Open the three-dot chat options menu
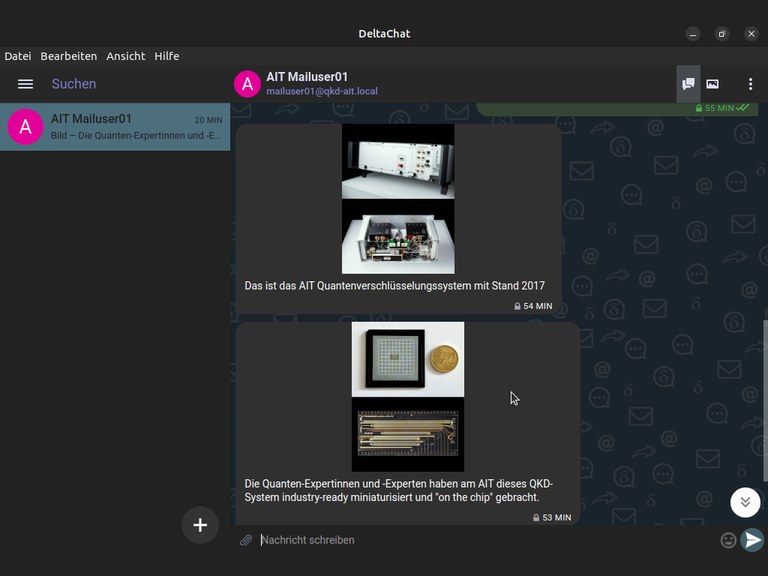Viewport: 768px width, 576px height. (750, 84)
